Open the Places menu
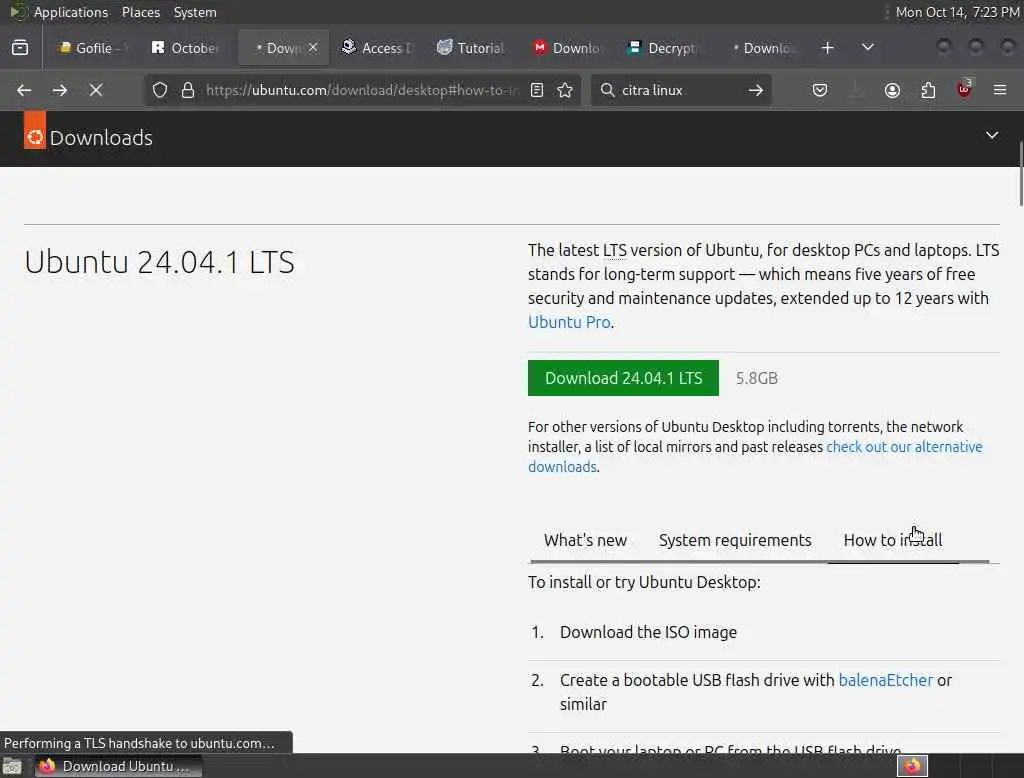The width and height of the screenshot is (1024, 778). [x=141, y=12]
